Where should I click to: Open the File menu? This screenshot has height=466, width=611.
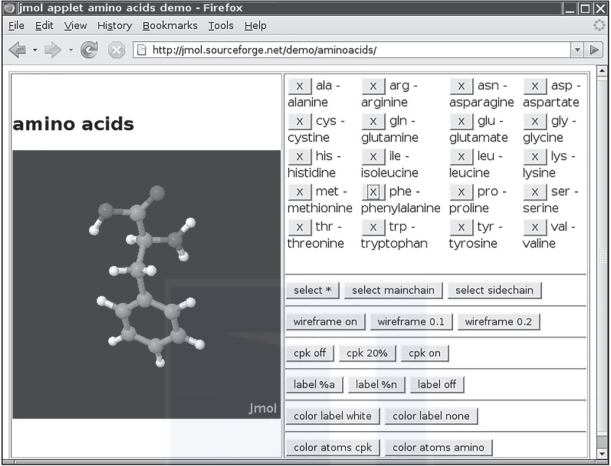16,26
